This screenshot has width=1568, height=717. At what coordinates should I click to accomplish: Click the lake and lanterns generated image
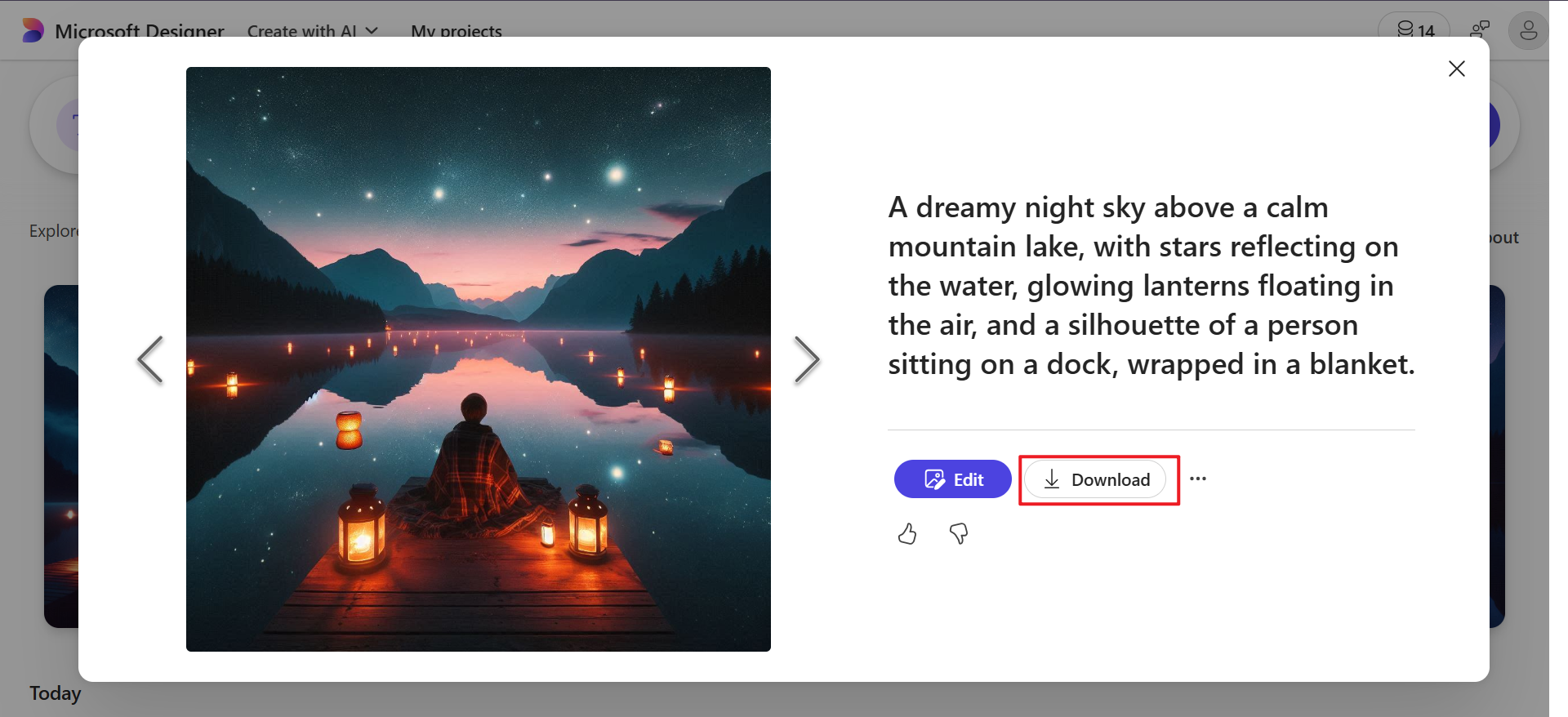[479, 359]
